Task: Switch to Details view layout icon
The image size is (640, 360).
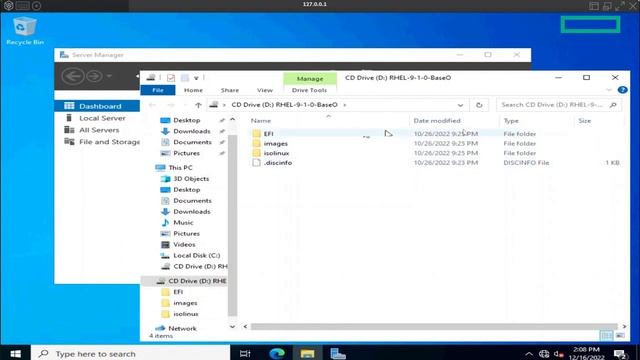Action: click(606, 336)
